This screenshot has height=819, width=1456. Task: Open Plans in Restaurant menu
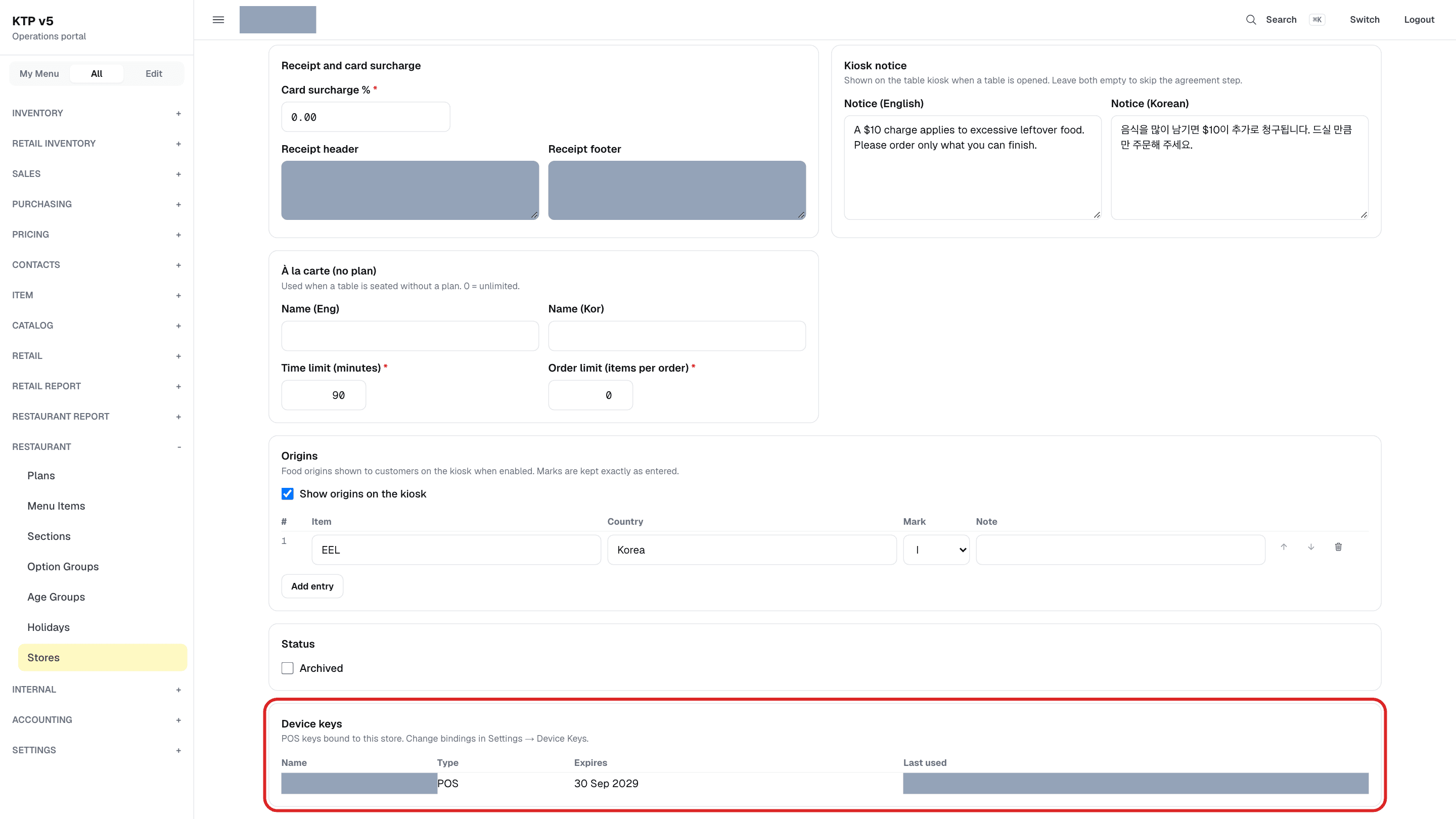(102, 476)
